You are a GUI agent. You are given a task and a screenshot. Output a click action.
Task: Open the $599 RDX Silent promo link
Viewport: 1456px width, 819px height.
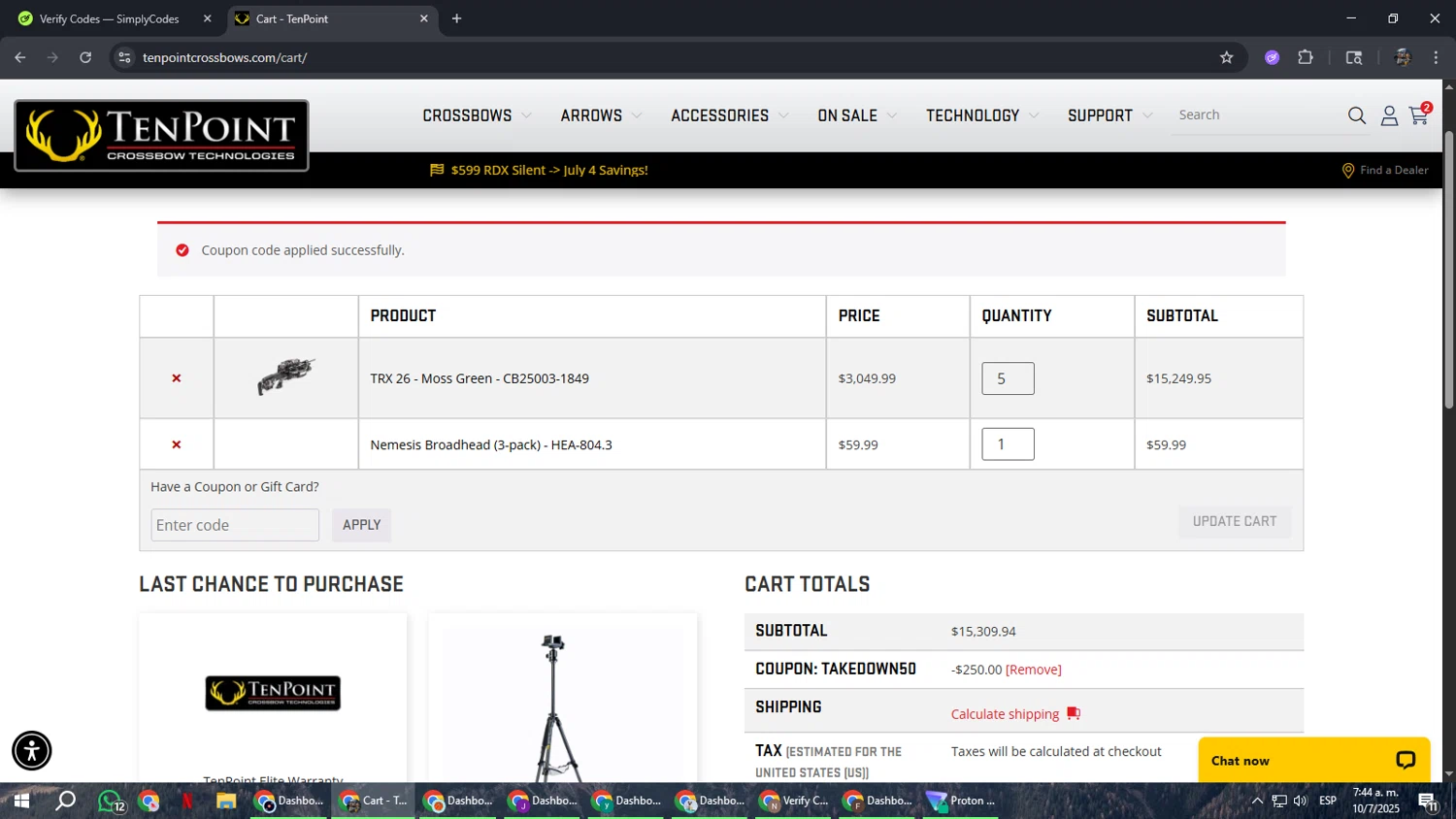(549, 170)
